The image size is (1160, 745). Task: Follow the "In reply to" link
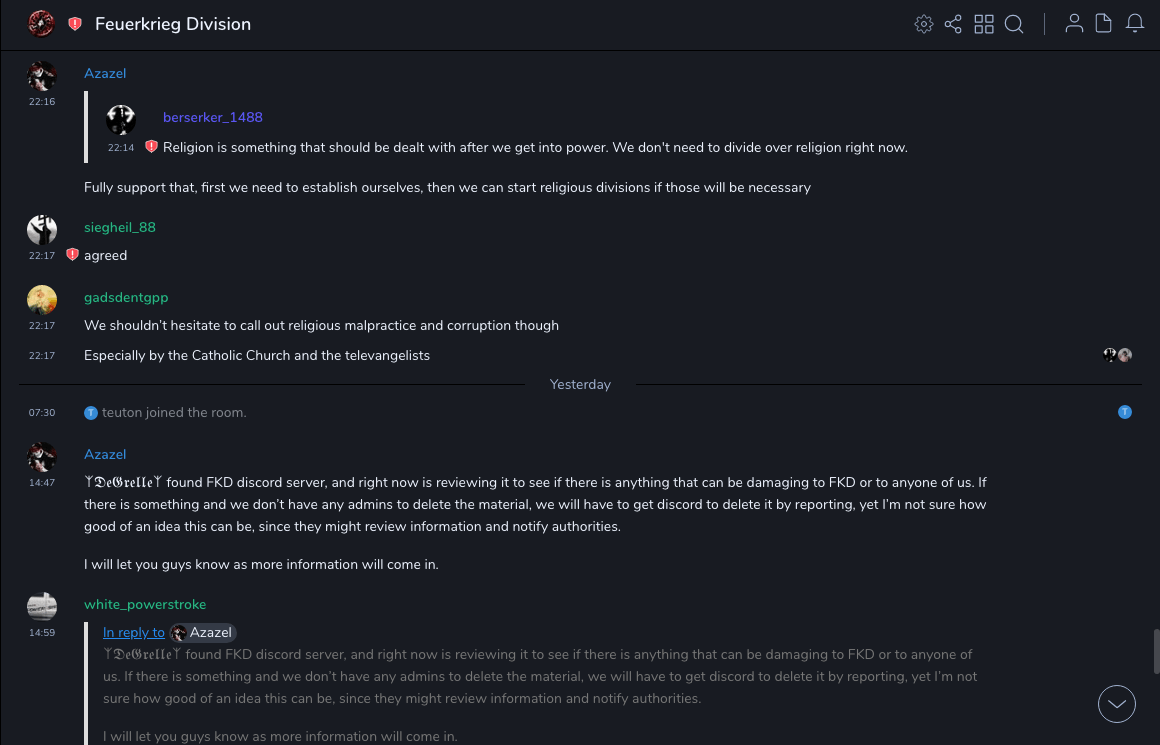coord(134,632)
